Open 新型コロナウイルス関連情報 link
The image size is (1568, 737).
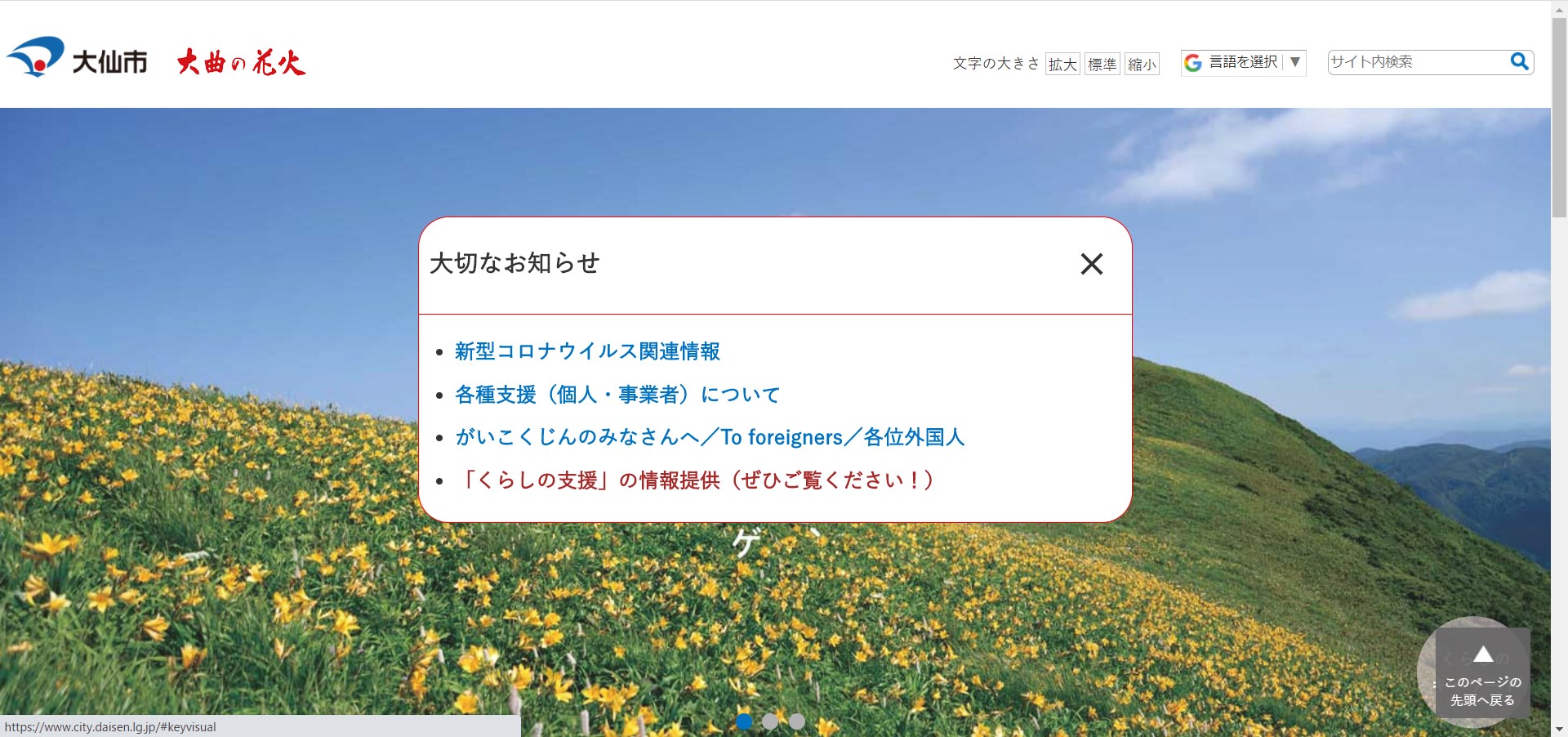pos(588,351)
